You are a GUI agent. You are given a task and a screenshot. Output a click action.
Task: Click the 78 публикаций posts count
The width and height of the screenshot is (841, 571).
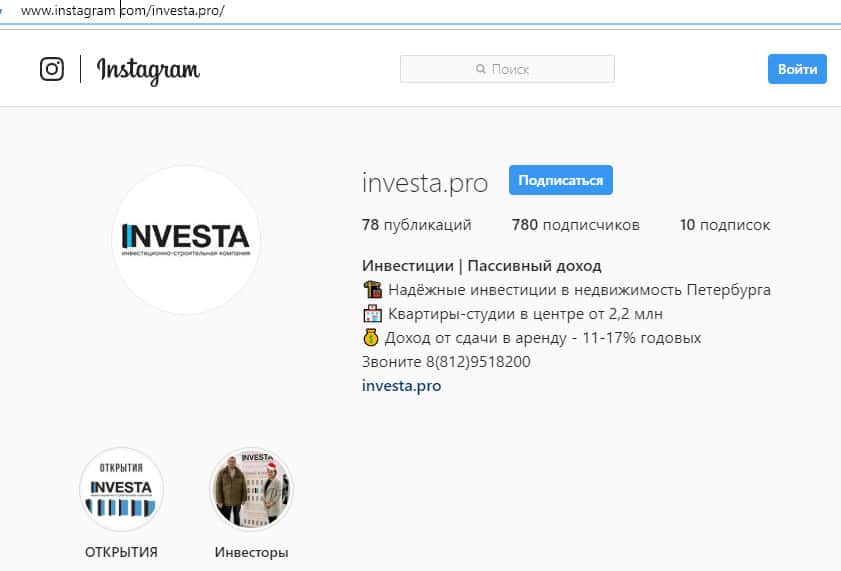(x=417, y=225)
